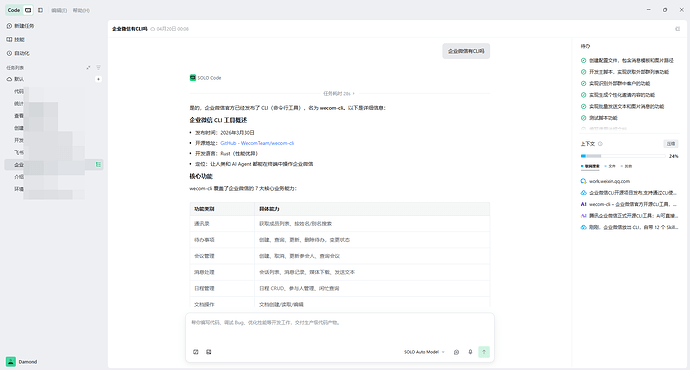
Task: Send message with green arrow button
Action: point(484,352)
